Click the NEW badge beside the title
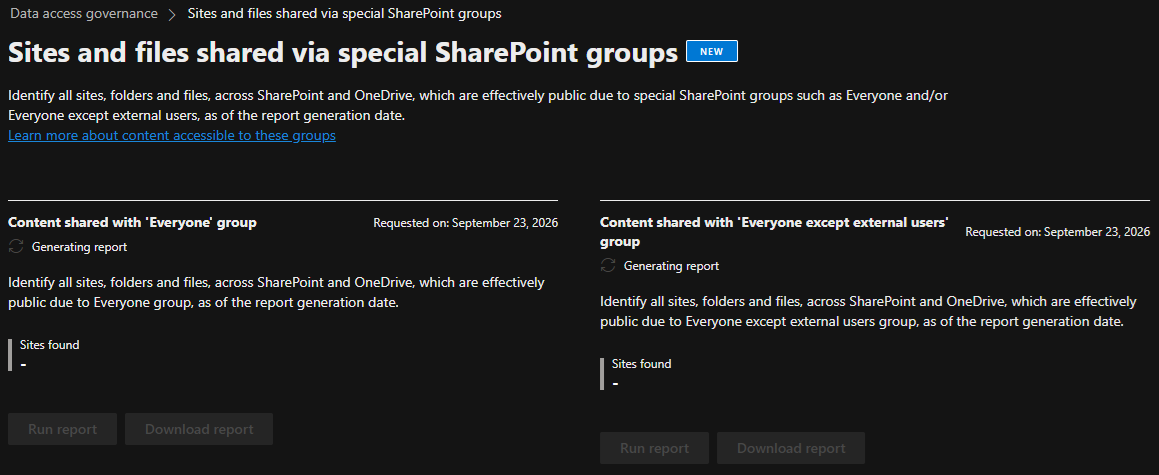This screenshot has height=475, width=1159. point(712,51)
